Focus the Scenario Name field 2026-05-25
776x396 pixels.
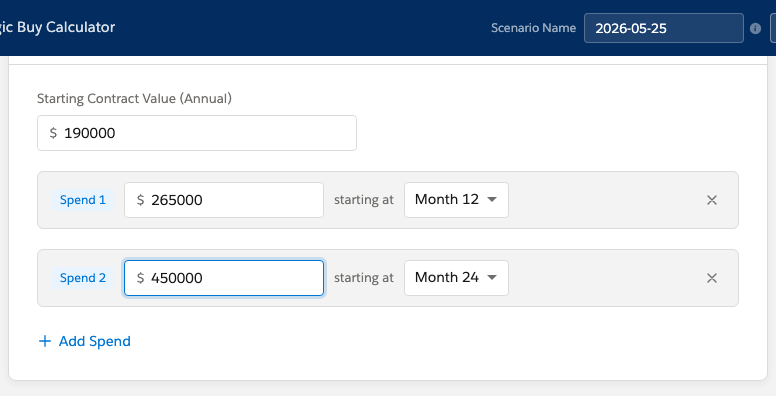[x=664, y=28]
